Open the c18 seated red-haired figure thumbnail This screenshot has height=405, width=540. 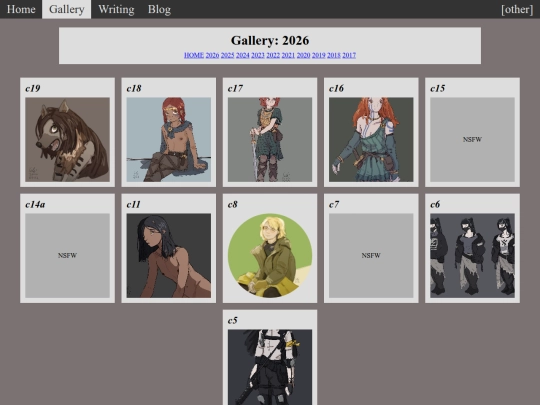point(169,139)
